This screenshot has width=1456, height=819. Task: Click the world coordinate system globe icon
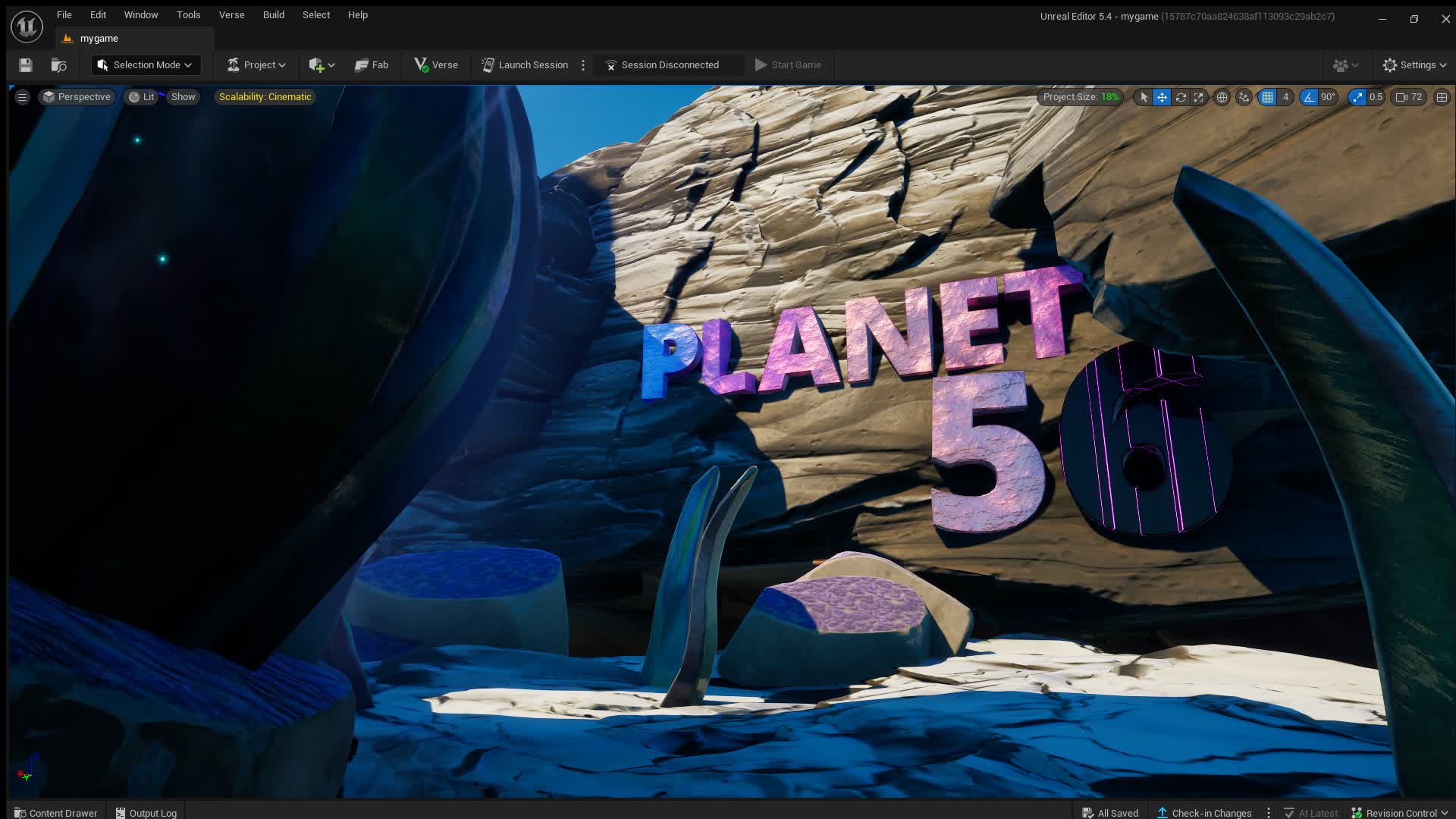pyautogui.click(x=1222, y=97)
